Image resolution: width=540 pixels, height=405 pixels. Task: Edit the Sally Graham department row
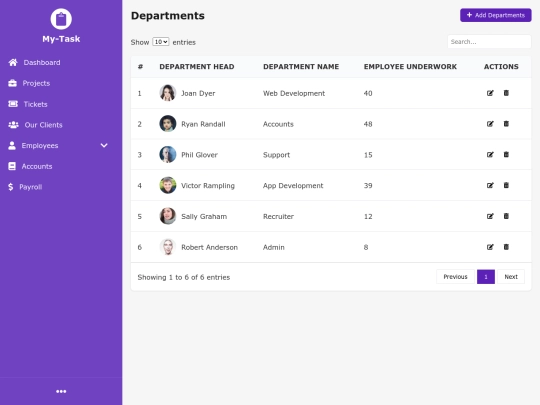(490, 216)
